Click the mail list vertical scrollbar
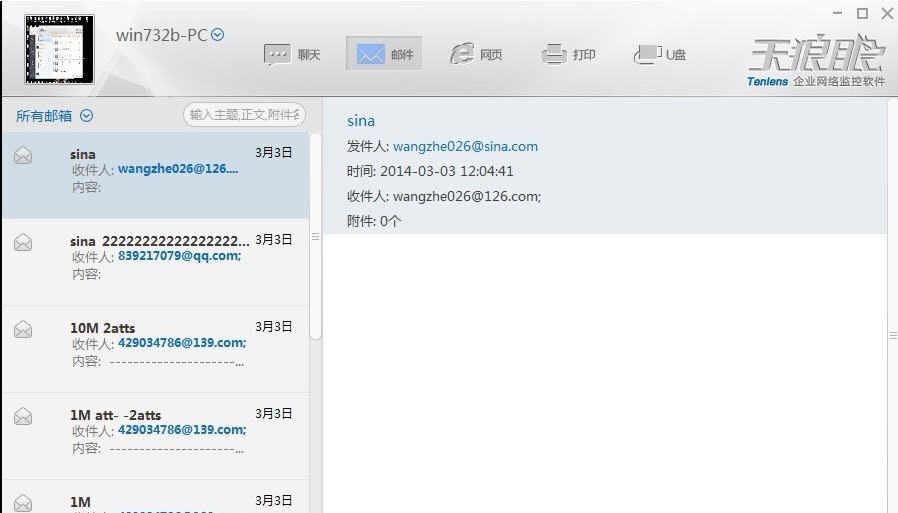The image size is (898, 513). tap(315, 236)
